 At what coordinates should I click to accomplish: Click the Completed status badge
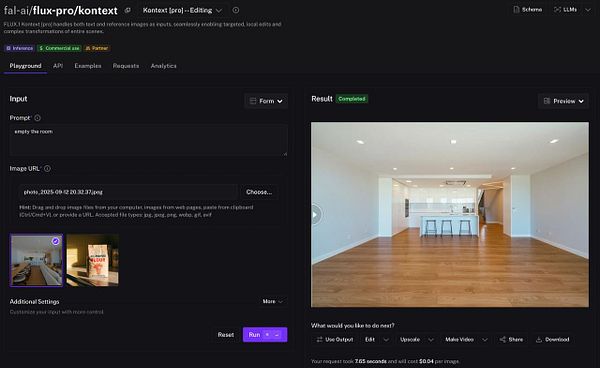coord(352,99)
